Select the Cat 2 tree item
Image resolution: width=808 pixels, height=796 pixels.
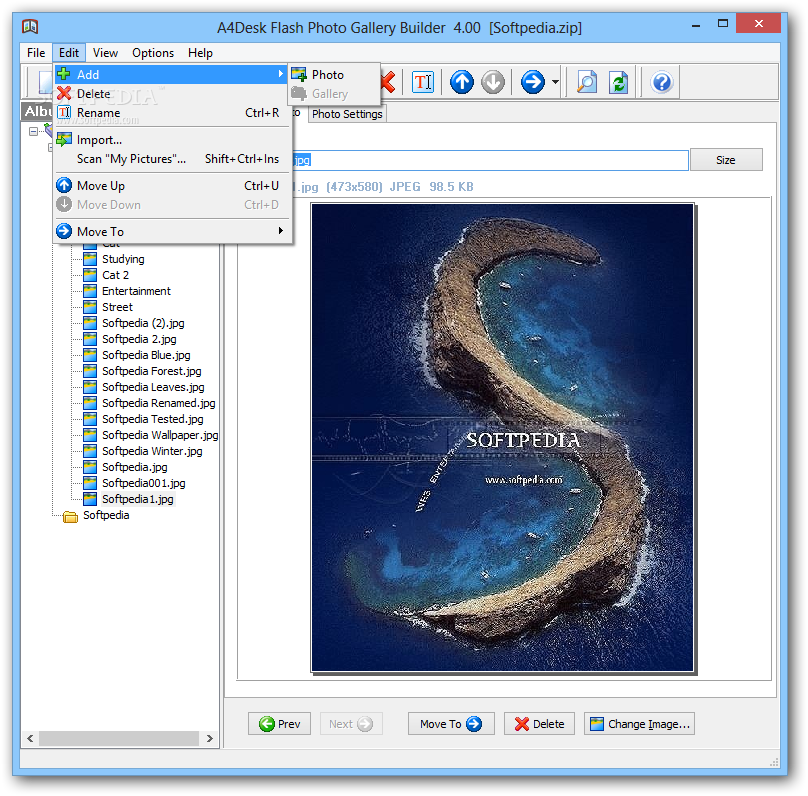pos(115,275)
